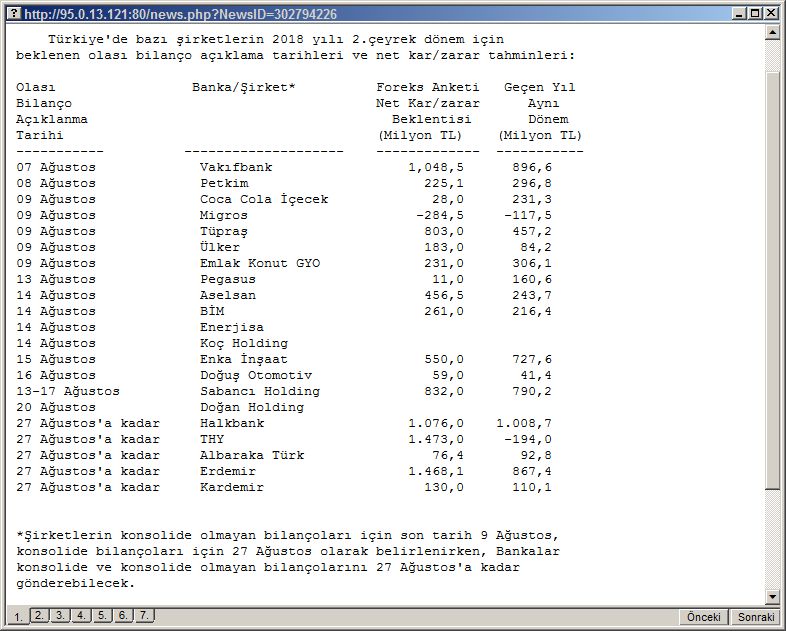Select the Petkim company name
Screen dimensions: 786x631
click(x=224, y=183)
